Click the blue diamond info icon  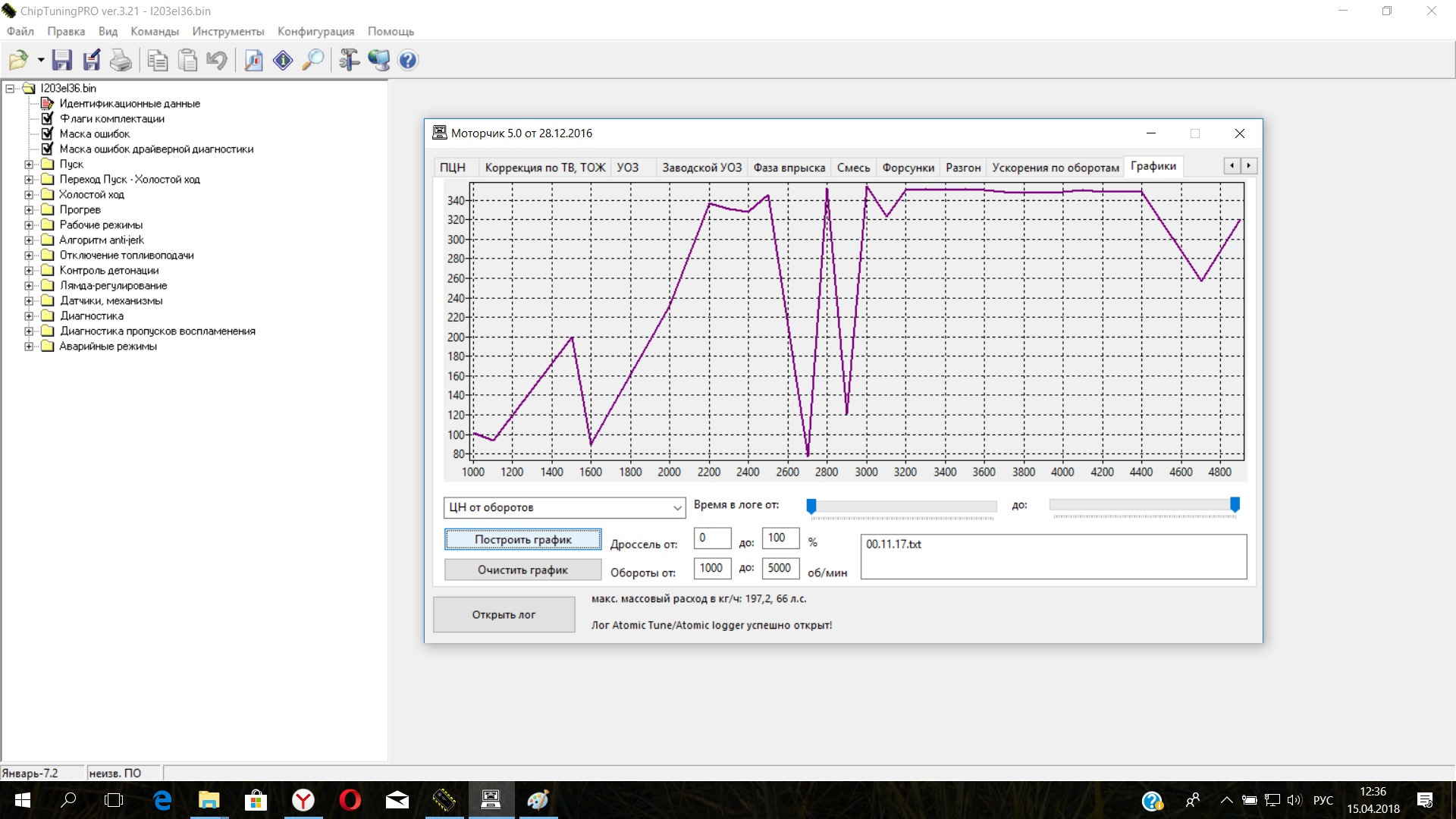tap(283, 60)
